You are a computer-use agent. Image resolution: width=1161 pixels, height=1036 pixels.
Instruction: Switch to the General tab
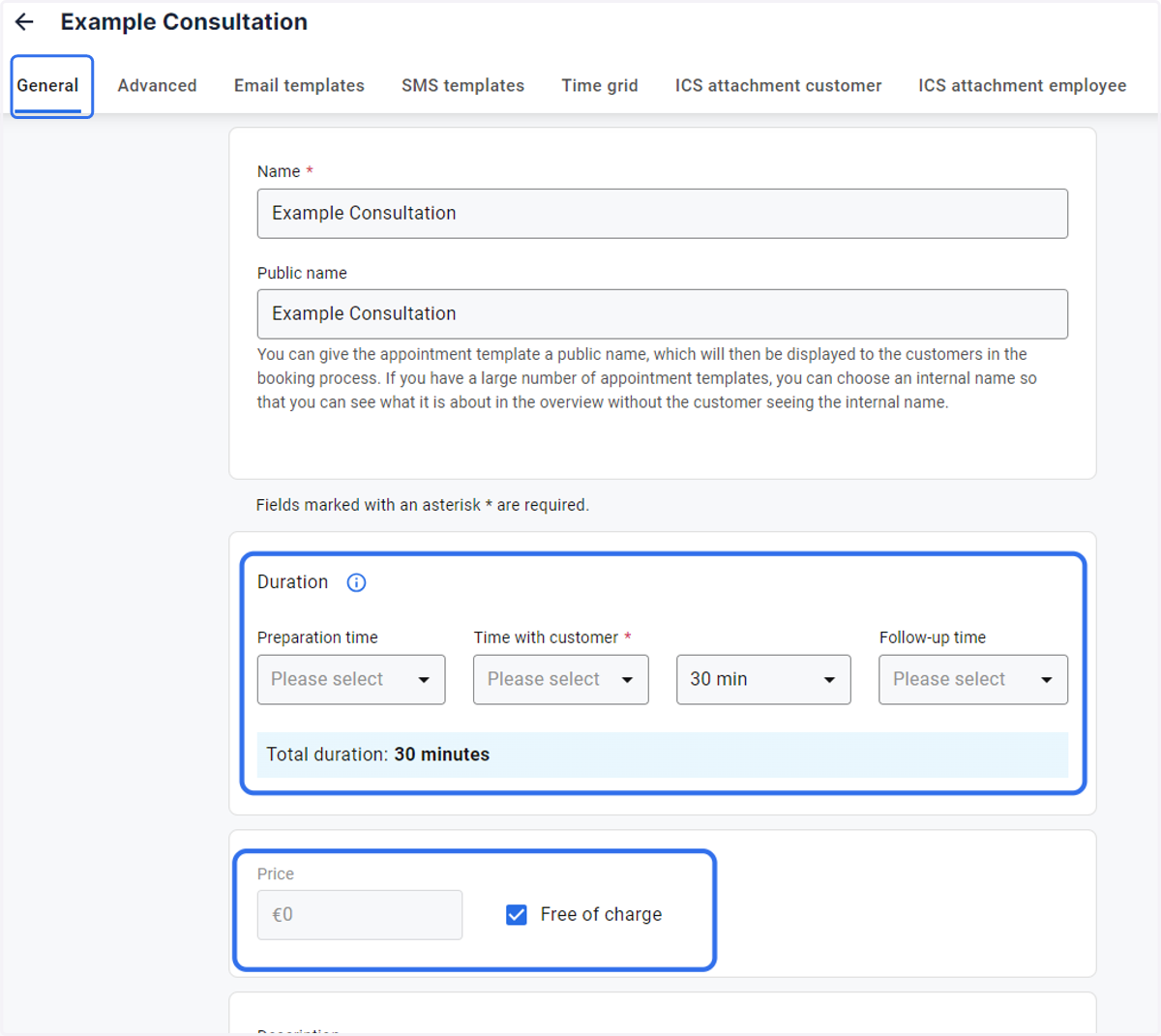pos(47,85)
